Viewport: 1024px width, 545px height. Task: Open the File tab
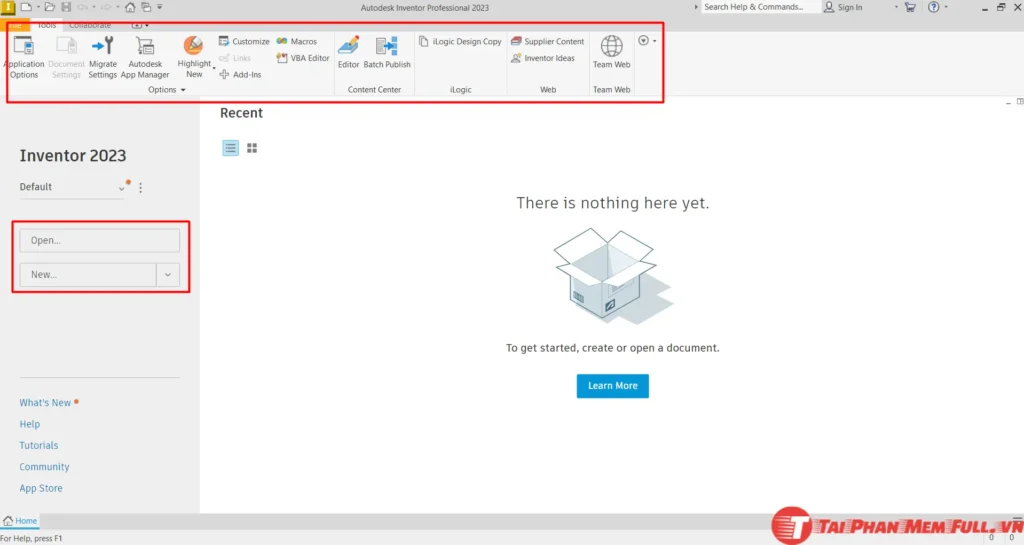tap(15, 25)
